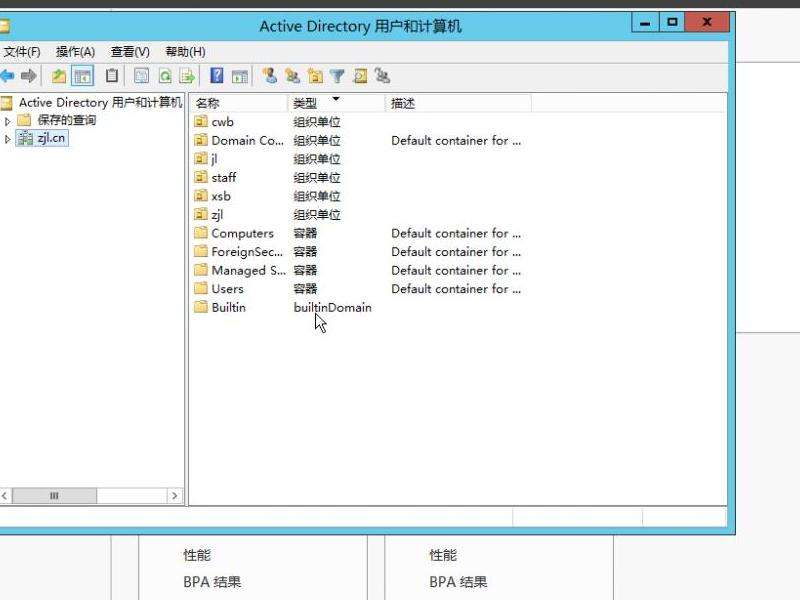The width and height of the screenshot is (800, 600).
Task: Create new organizational unit via toolbar icon
Action: point(315,77)
